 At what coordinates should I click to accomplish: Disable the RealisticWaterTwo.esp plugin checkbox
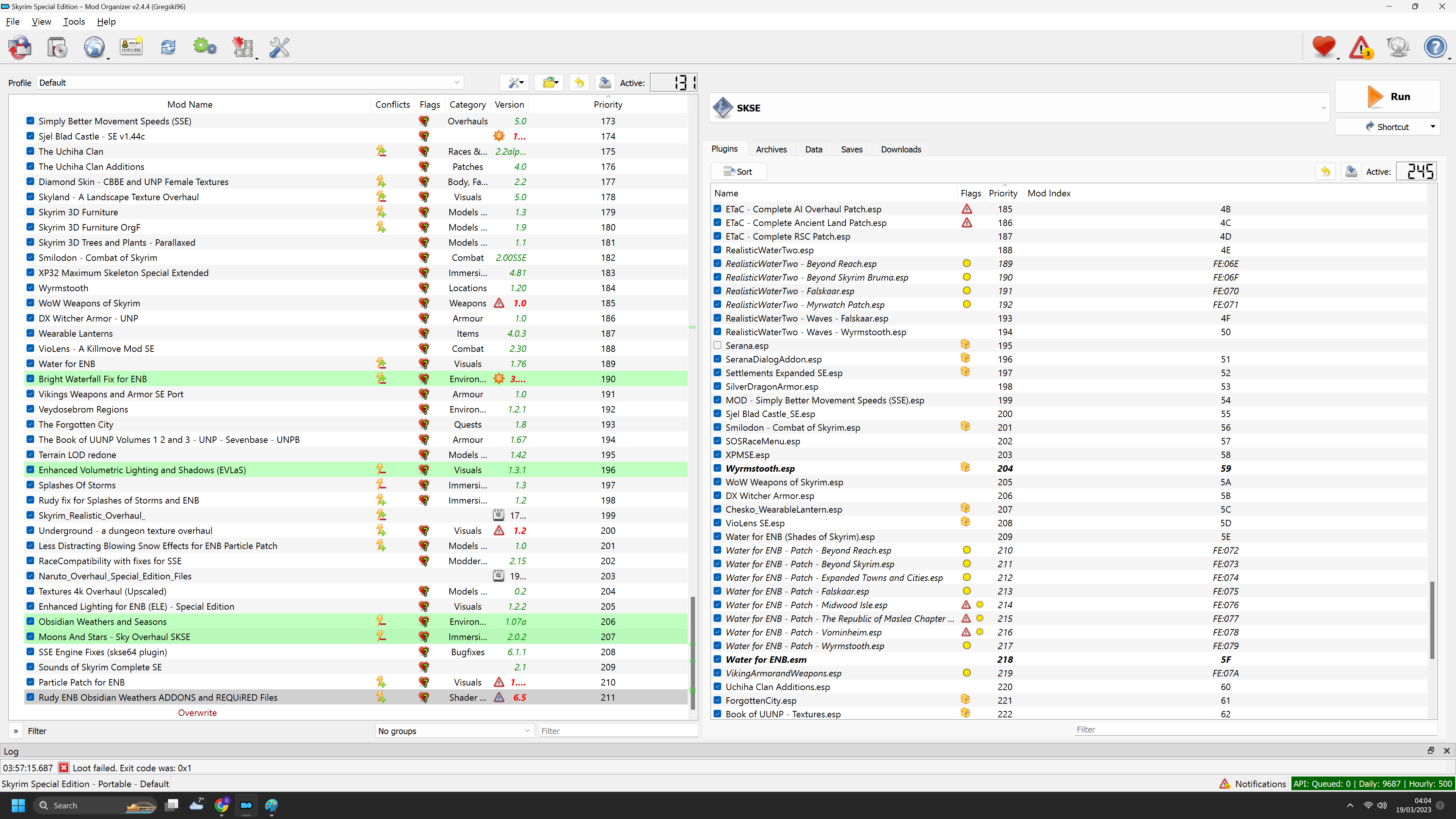click(x=717, y=249)
